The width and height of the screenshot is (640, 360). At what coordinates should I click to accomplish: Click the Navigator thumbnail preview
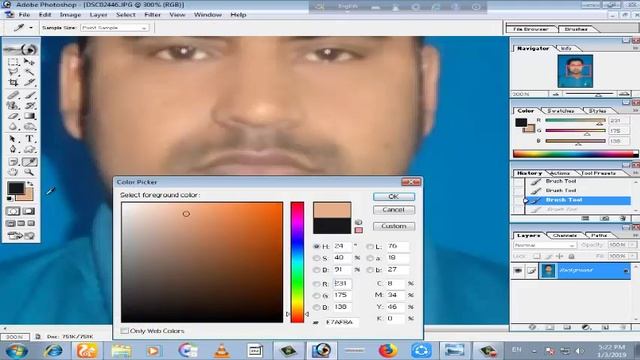pyautogui.click(x=575, y=71)
